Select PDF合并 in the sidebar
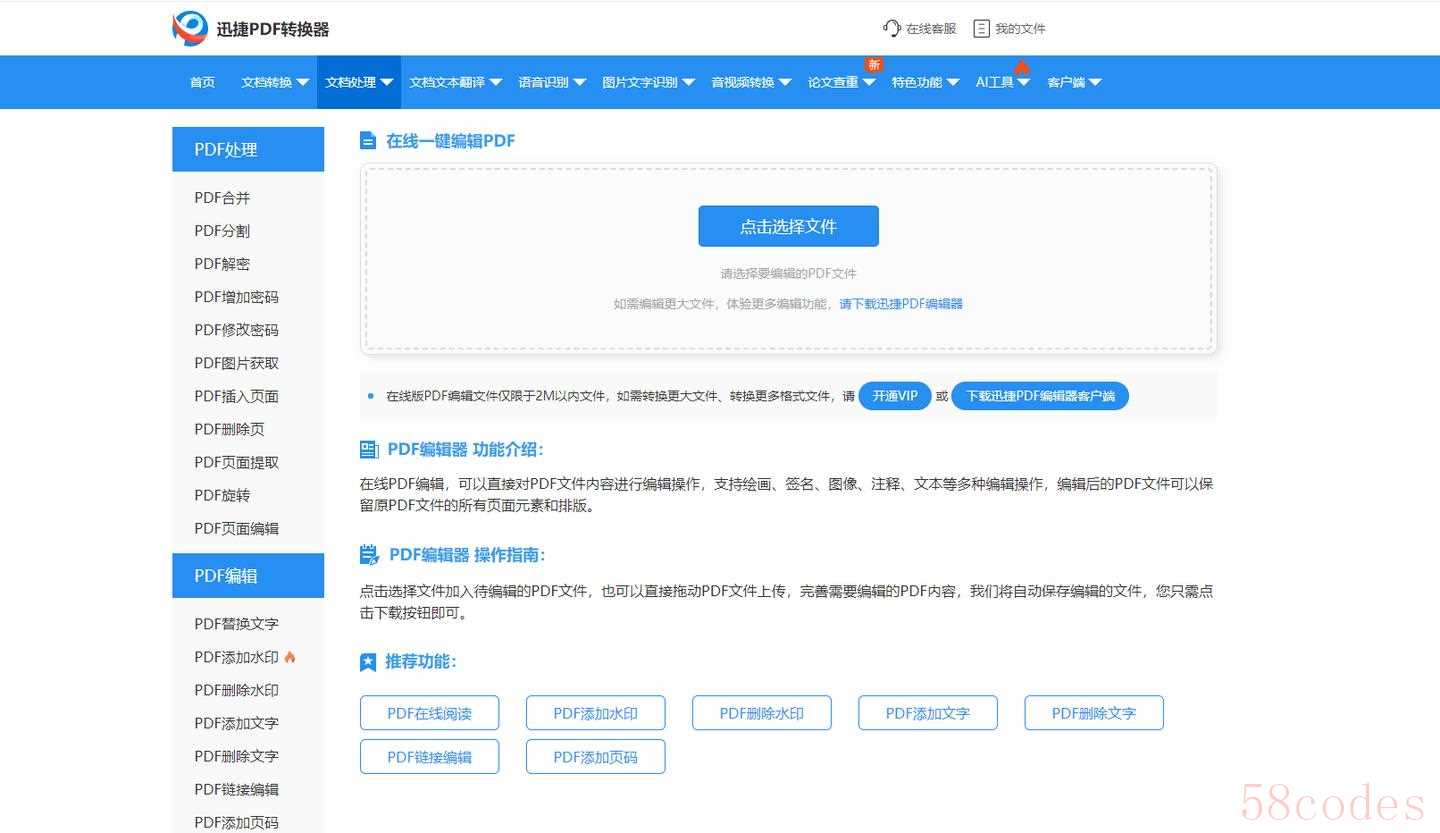The width and height of the screenshot is (1440, 833). coord(222,198)
